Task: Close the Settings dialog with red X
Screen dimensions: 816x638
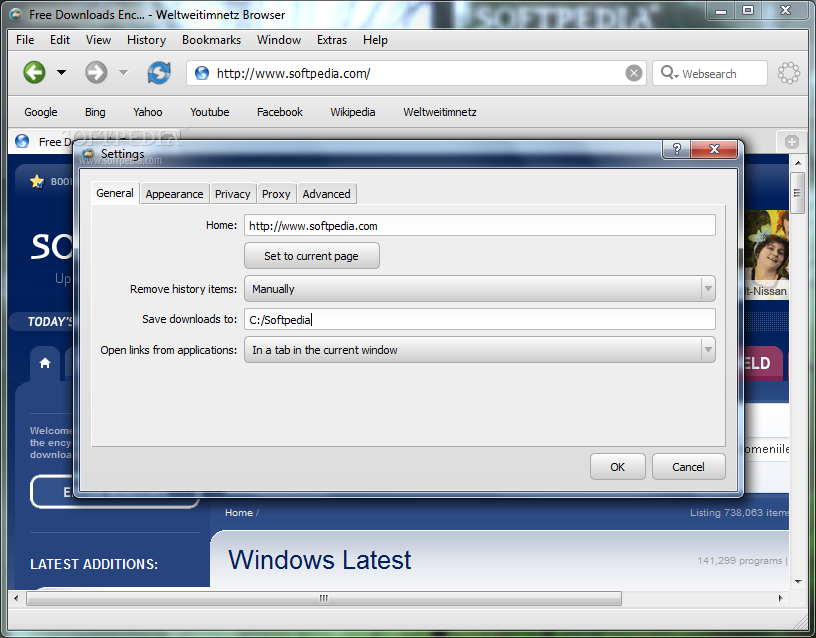Action: pyautogui.click(x=715, y=149)
